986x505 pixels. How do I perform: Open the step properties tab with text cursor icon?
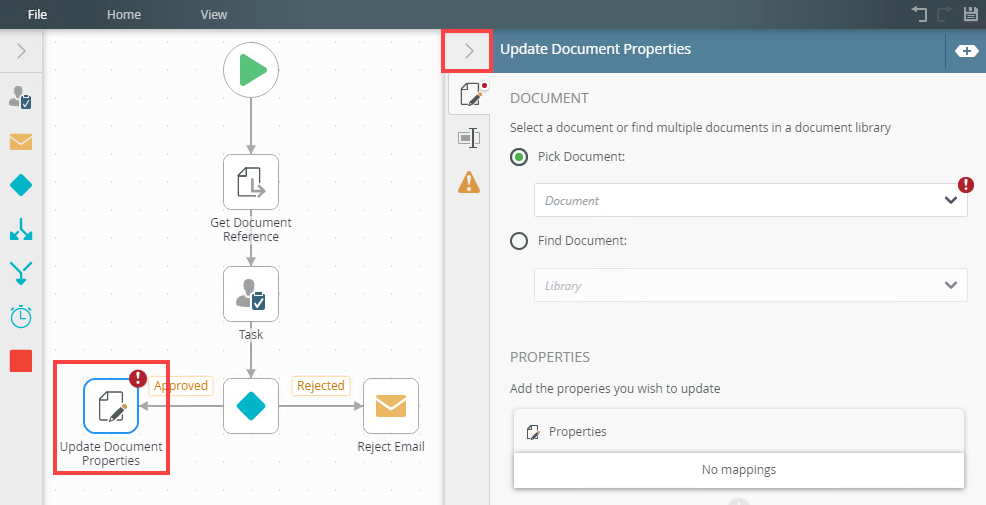[x=469, y=138]
